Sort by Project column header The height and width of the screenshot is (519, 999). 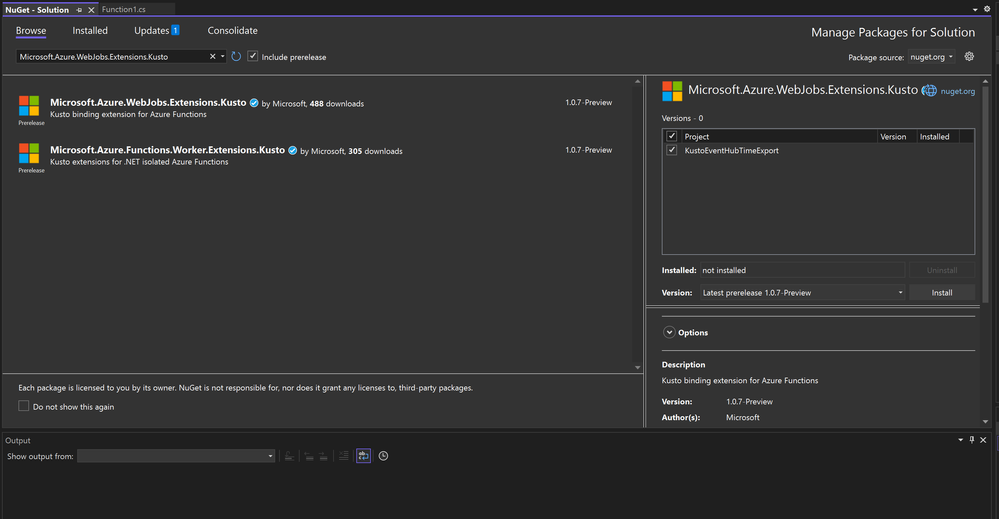[x=779, y=136]
